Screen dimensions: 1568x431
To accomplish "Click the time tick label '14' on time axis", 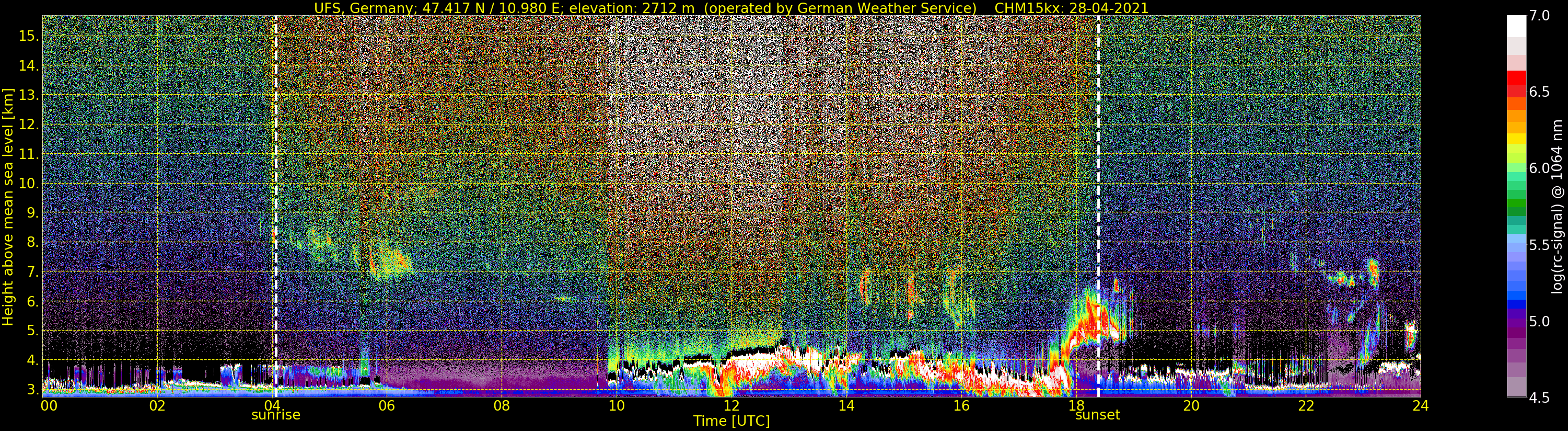I will (x=846, y=405).
